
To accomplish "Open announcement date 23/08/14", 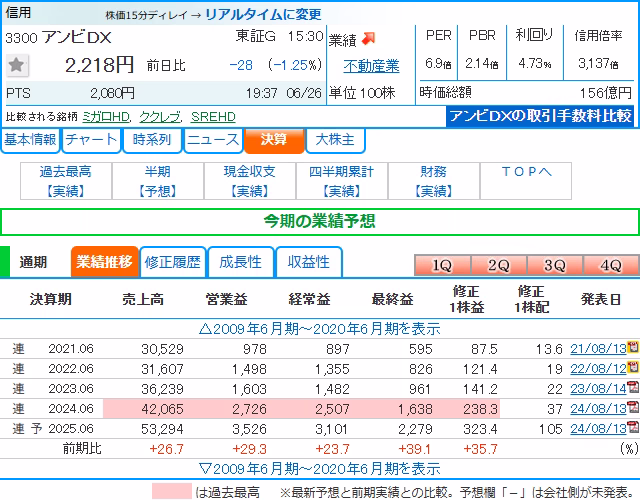I will 598,389.
